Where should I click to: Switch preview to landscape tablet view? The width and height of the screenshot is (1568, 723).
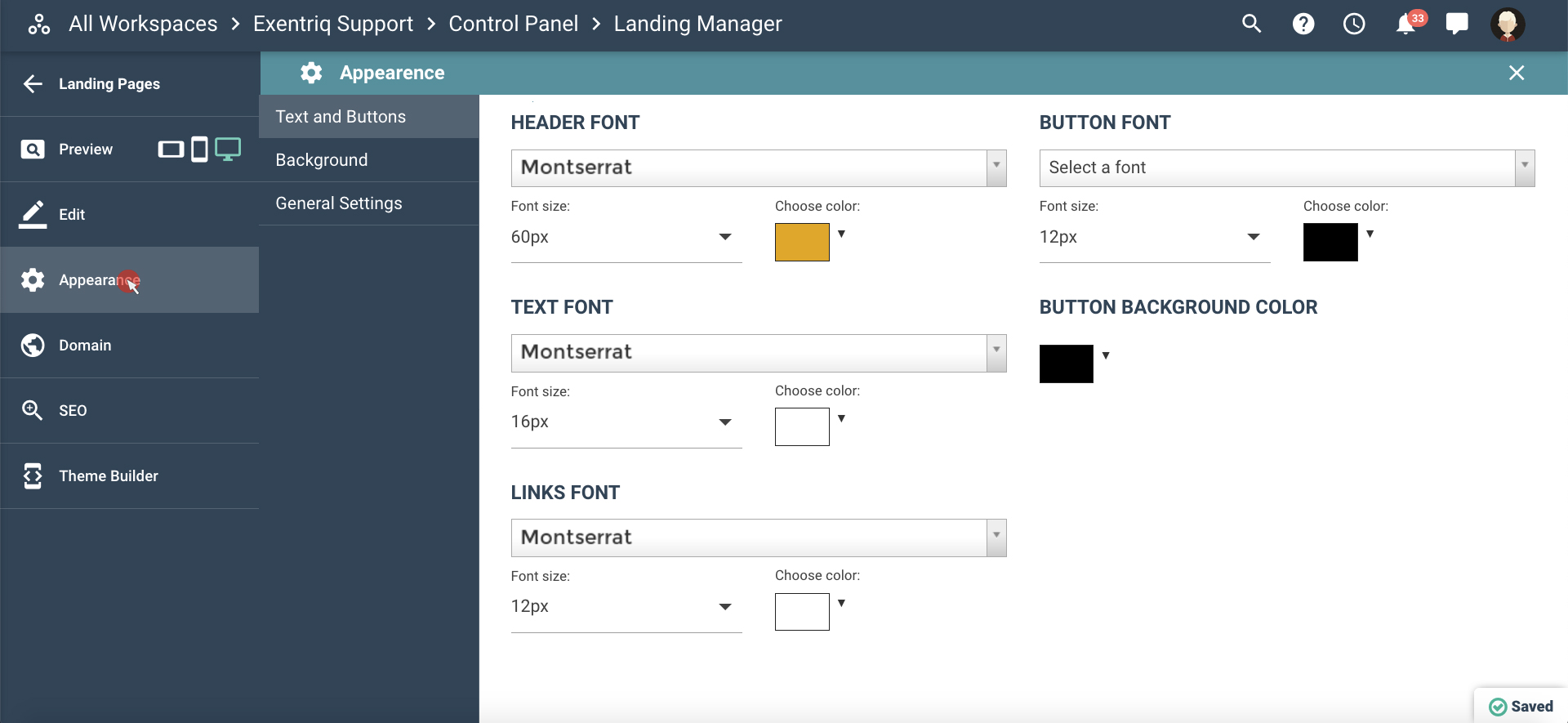tap(171, 150)
